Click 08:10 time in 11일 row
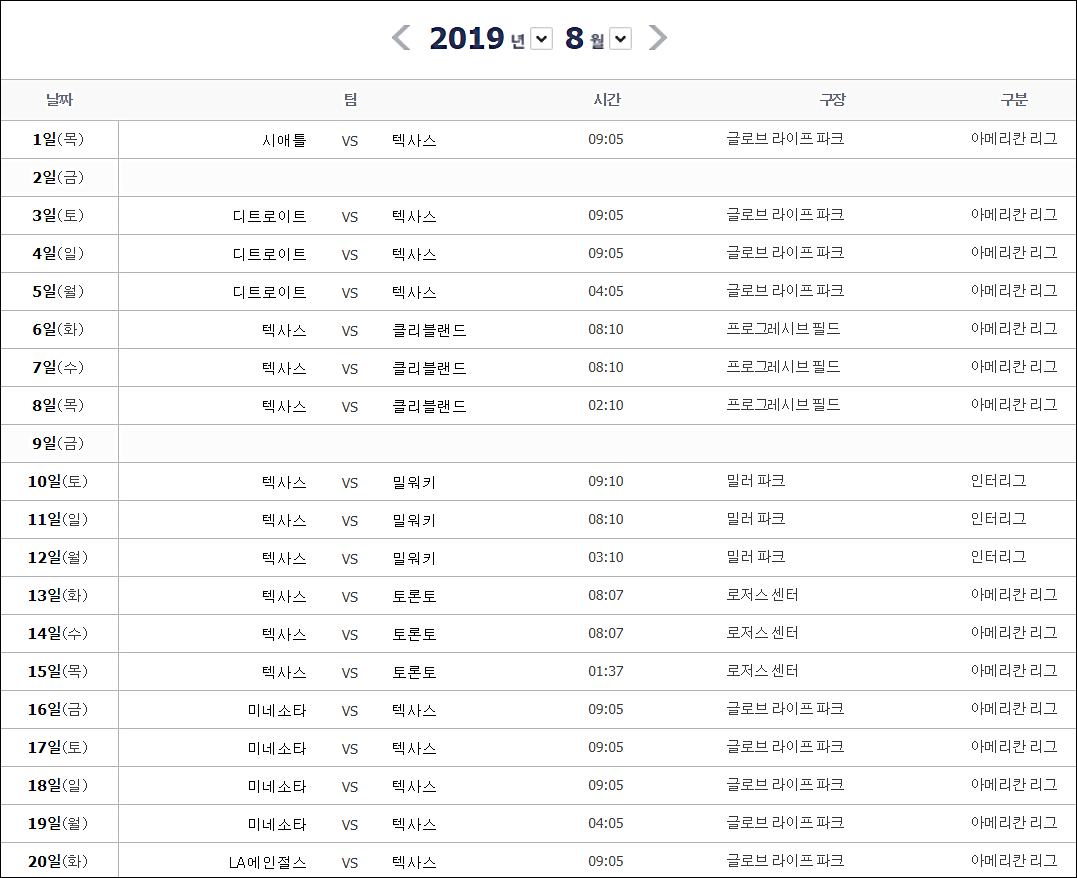1077x878 pixels. coord(606,519)
